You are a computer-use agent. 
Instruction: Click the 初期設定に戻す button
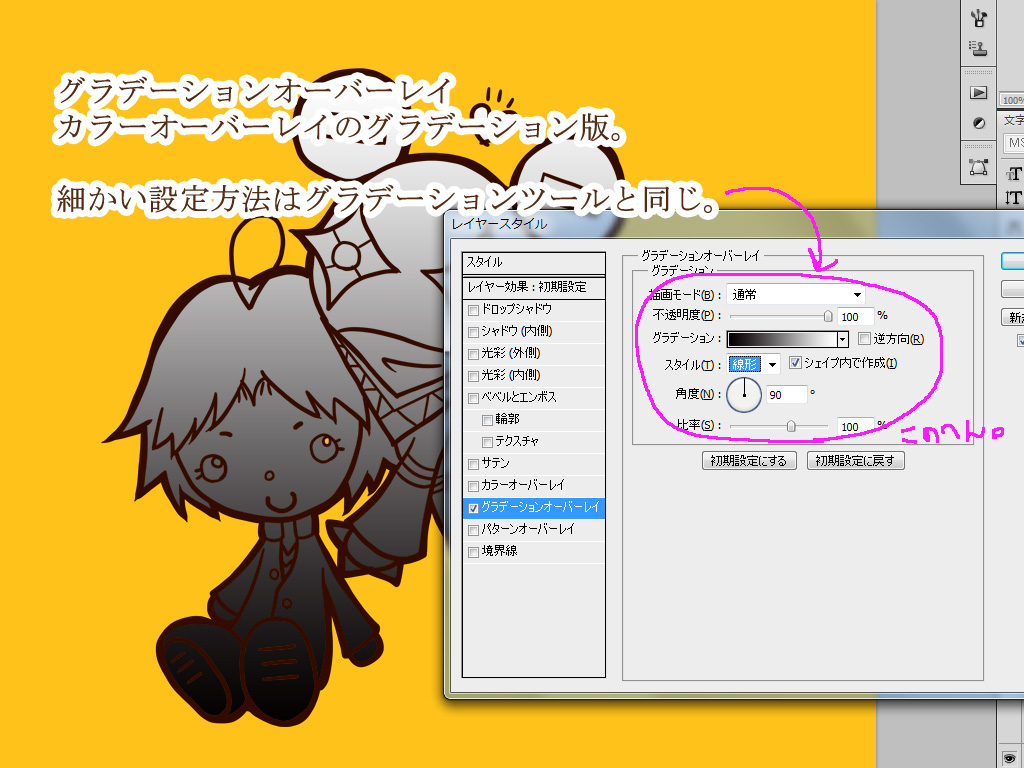click(855, 461)
